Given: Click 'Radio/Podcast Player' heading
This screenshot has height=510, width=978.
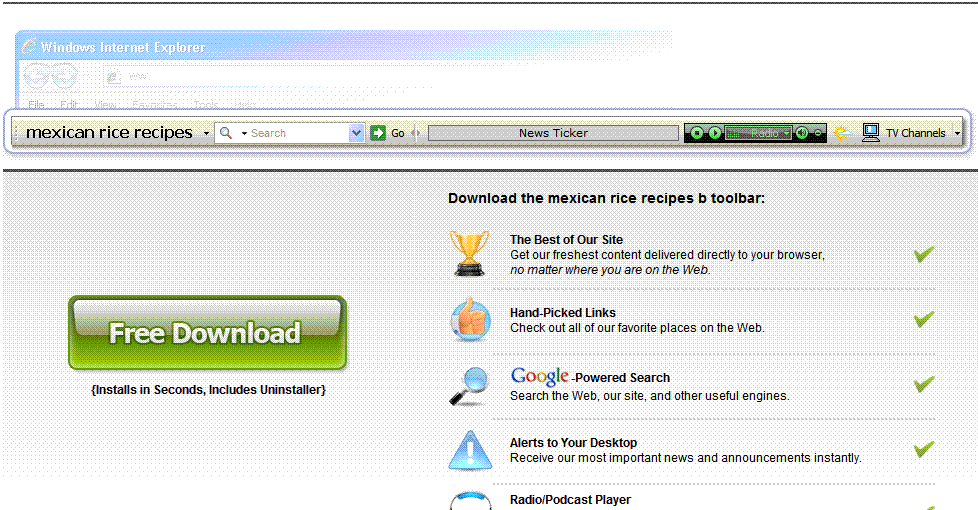Looking at the screenshot, I should coord(570,499).
